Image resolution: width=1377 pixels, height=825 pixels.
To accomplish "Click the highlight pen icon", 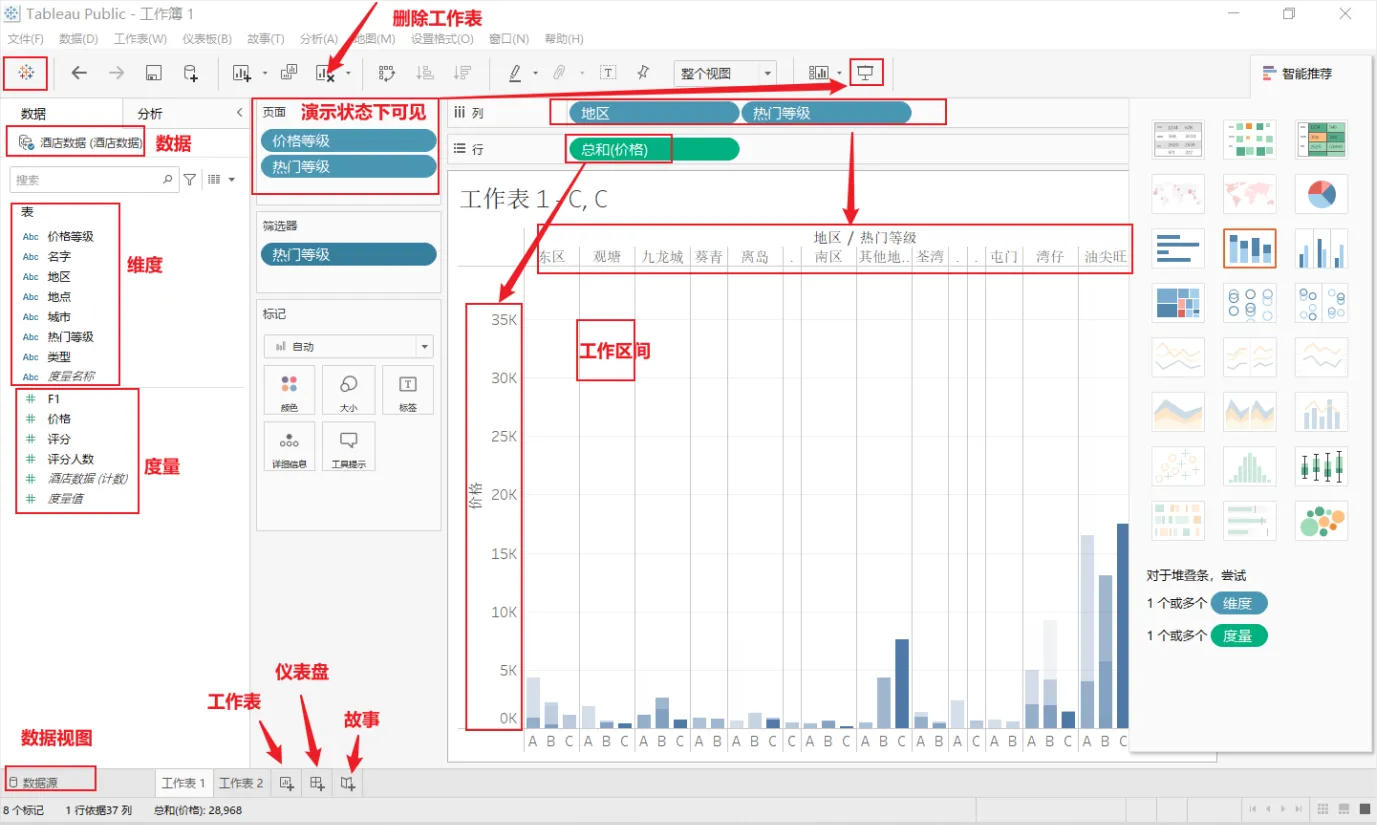I will (515, 73).
